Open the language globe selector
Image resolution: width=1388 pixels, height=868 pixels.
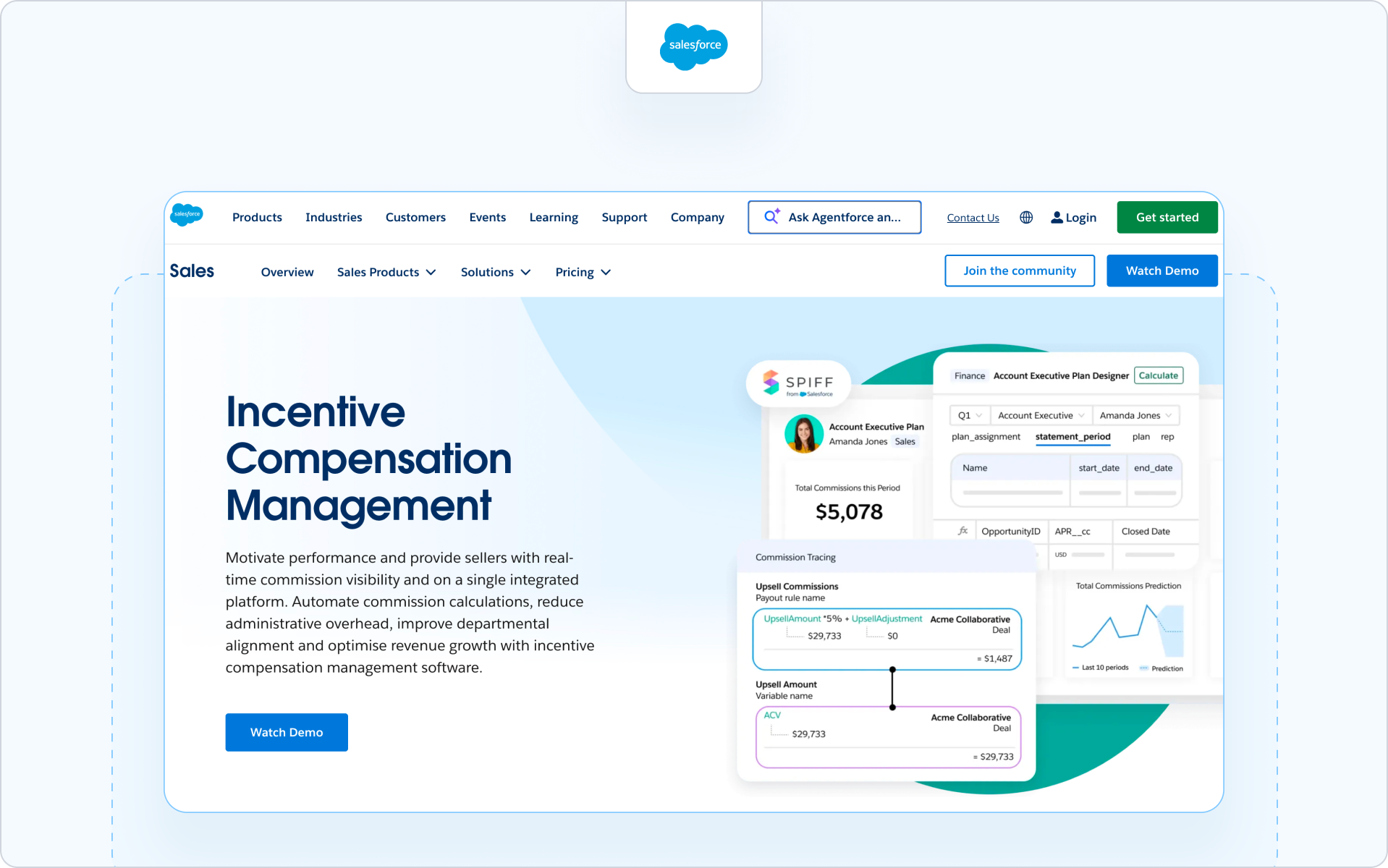1026,217
